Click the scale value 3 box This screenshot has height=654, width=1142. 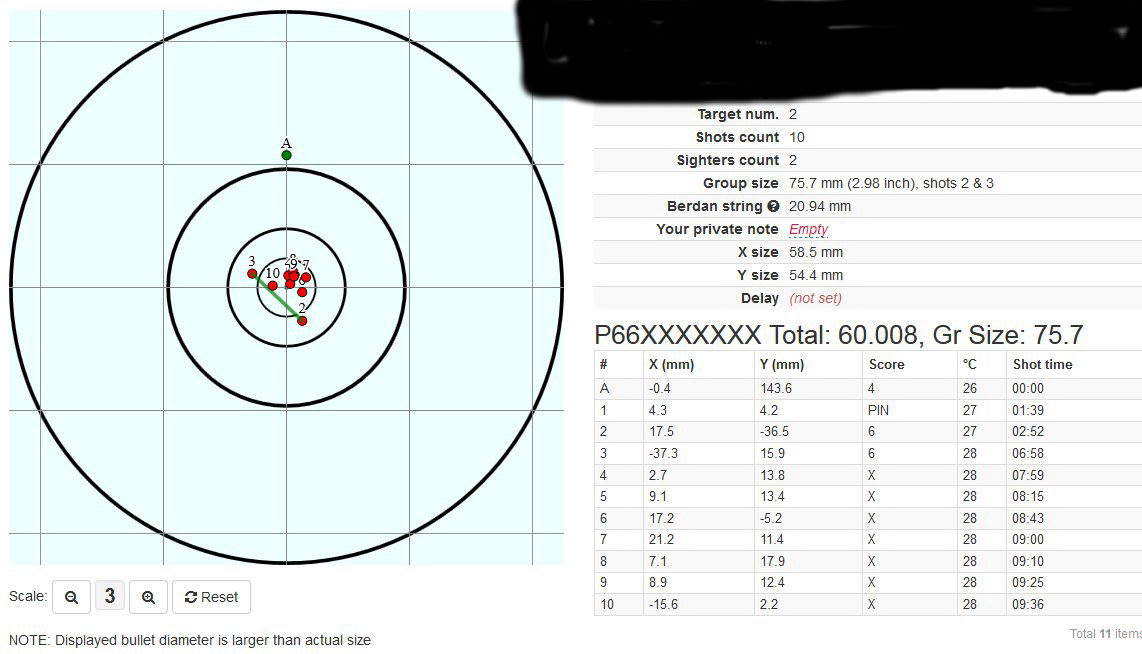110,596
